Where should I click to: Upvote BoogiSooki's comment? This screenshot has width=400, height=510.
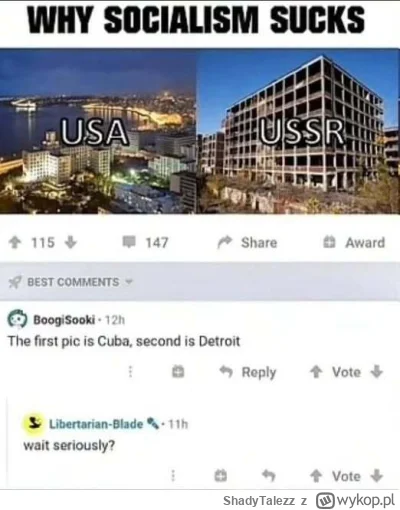point(316,372)
